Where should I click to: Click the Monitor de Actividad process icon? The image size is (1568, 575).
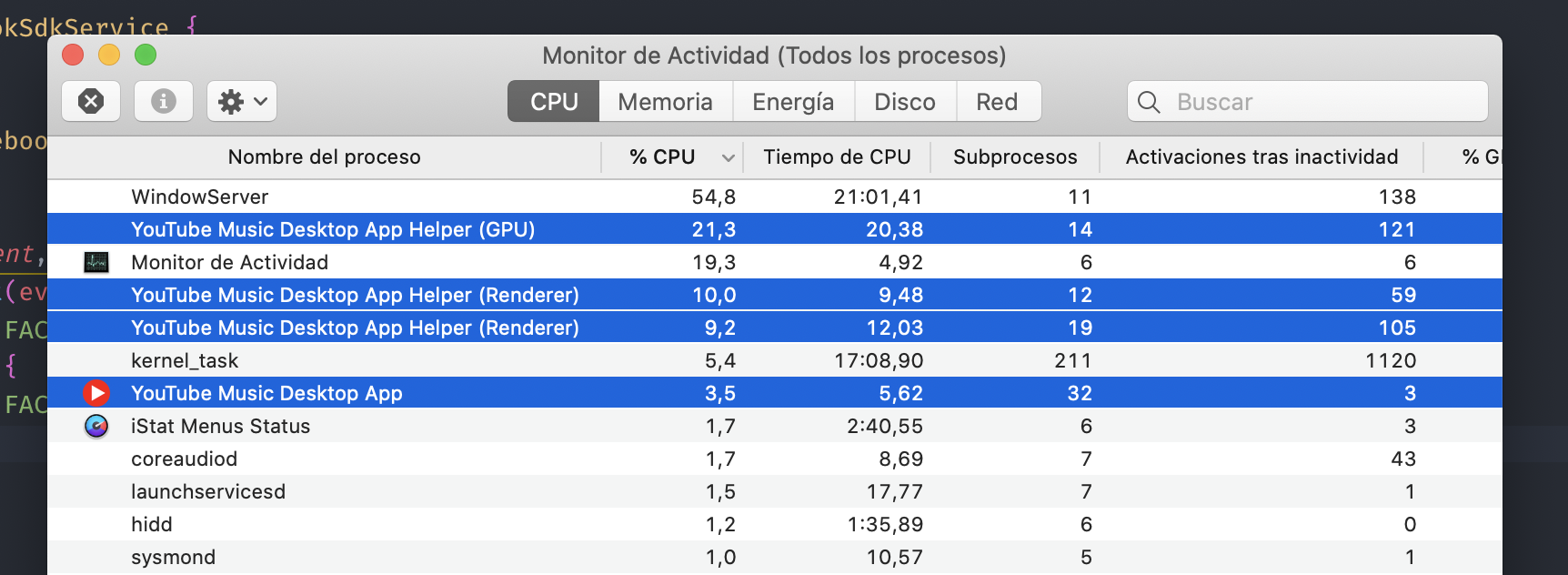tap(97, 262)
